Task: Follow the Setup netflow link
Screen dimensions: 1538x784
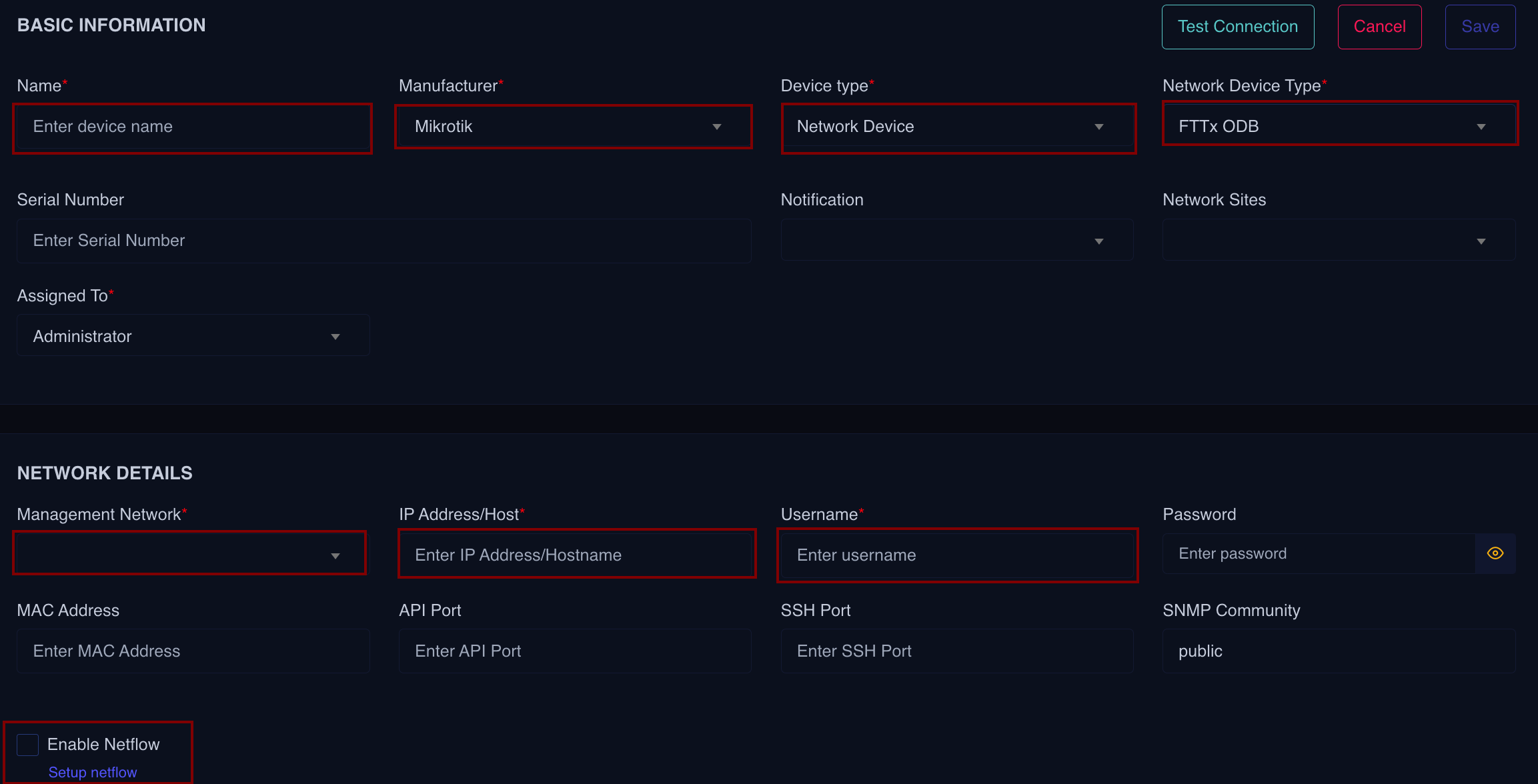Action: [x=93, y=772]
